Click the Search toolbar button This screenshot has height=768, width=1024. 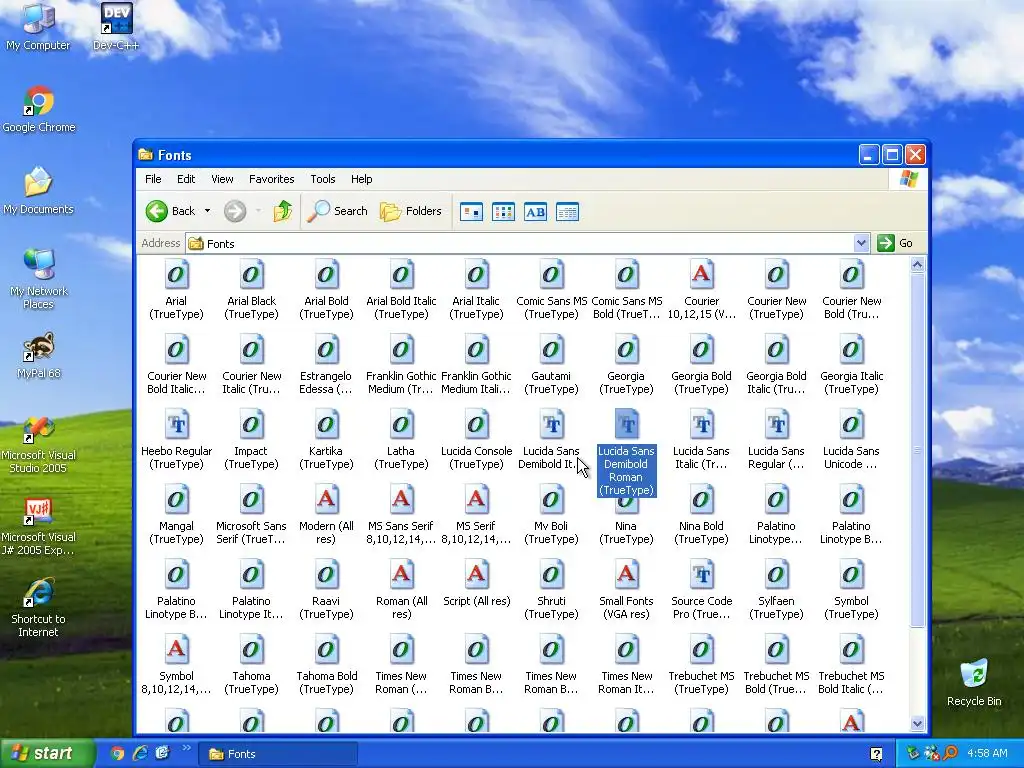click(337, 211)
